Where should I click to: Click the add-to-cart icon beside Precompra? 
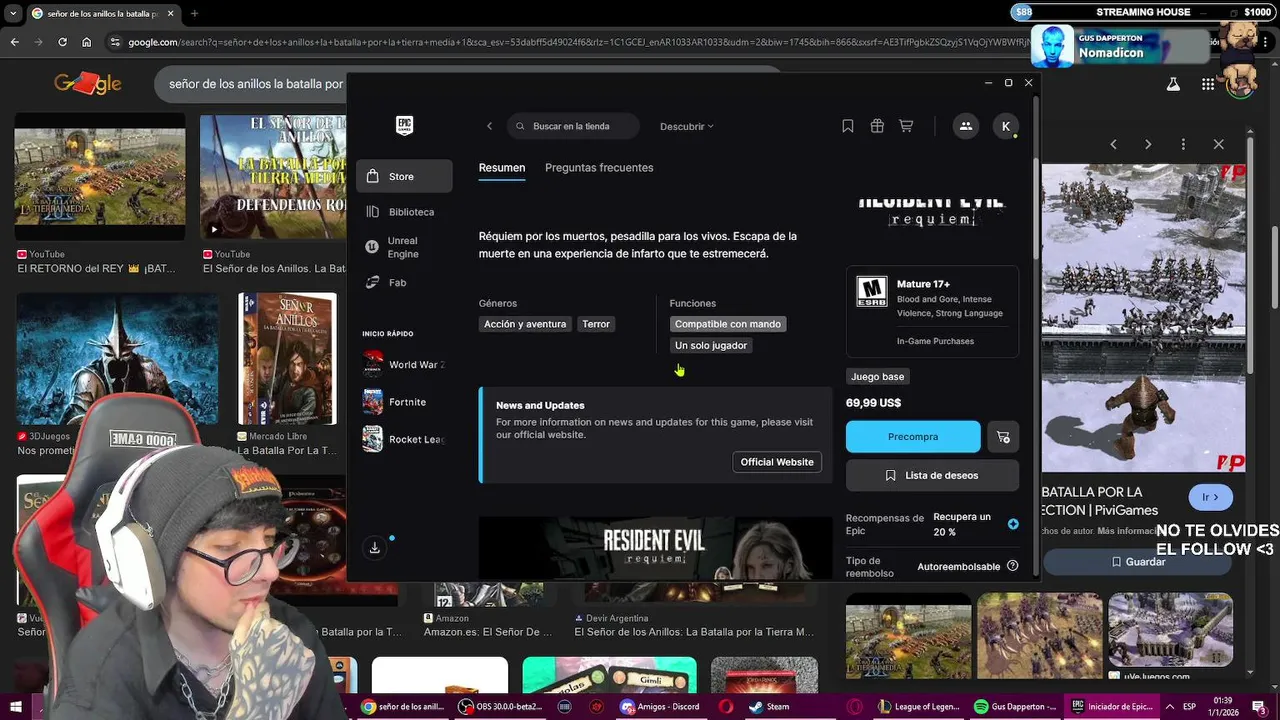pyautogui.click(x=1003, y=437)
